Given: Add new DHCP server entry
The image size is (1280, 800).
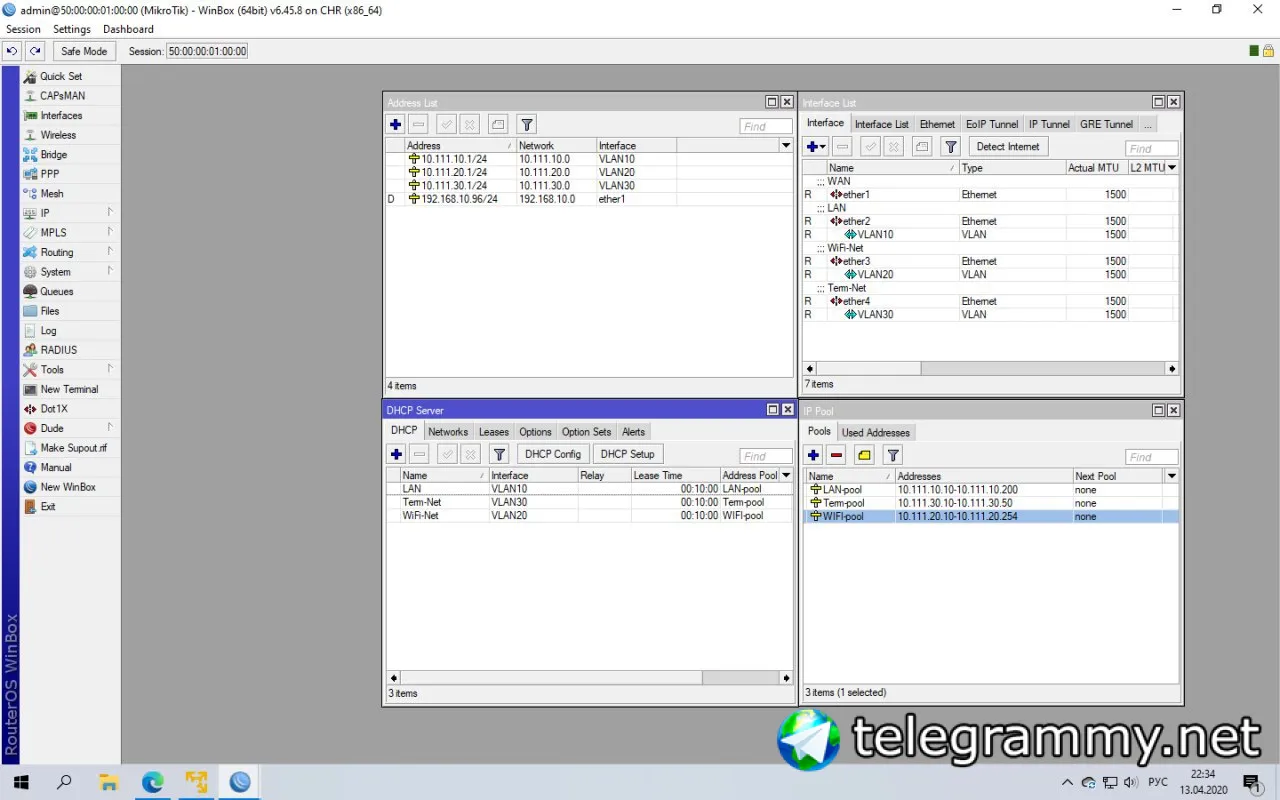Looking at the screenshot, I should pos(396,454).
